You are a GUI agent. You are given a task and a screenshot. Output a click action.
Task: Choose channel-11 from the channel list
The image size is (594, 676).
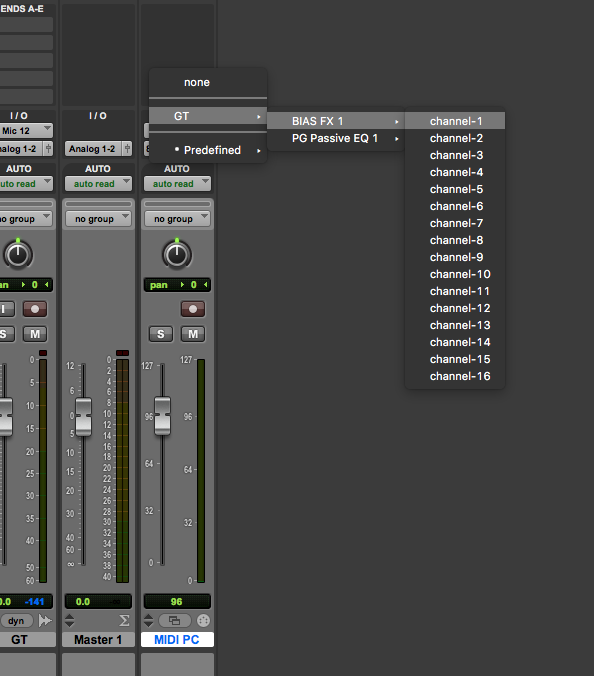point(455,291)
